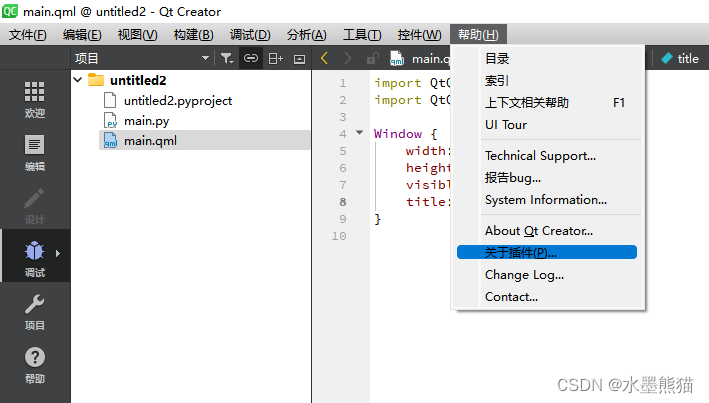
Task: Toggle synchronize with editor link icon
Action: click(x=251, y=58)
